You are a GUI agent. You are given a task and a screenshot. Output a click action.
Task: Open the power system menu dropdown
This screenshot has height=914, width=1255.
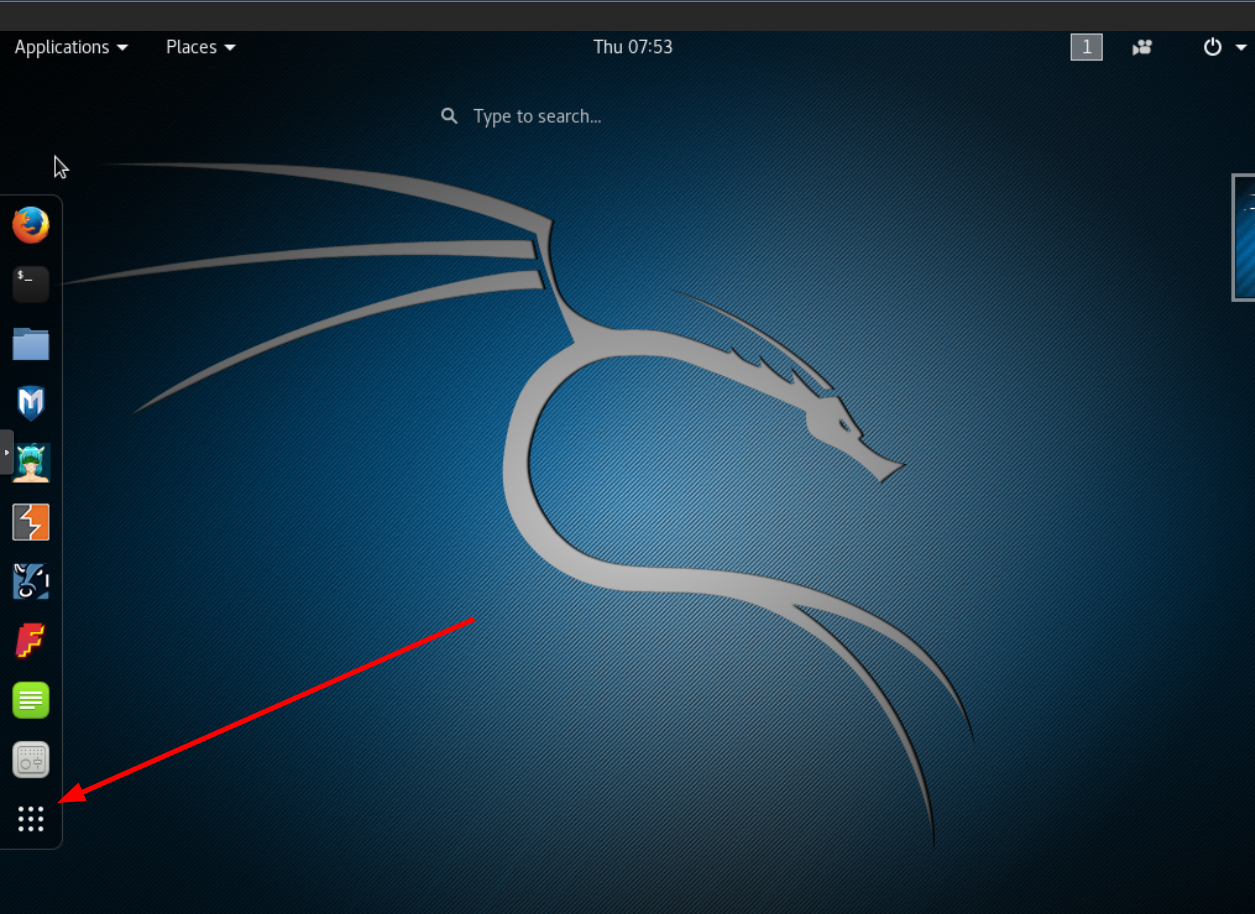point(1224,47)
